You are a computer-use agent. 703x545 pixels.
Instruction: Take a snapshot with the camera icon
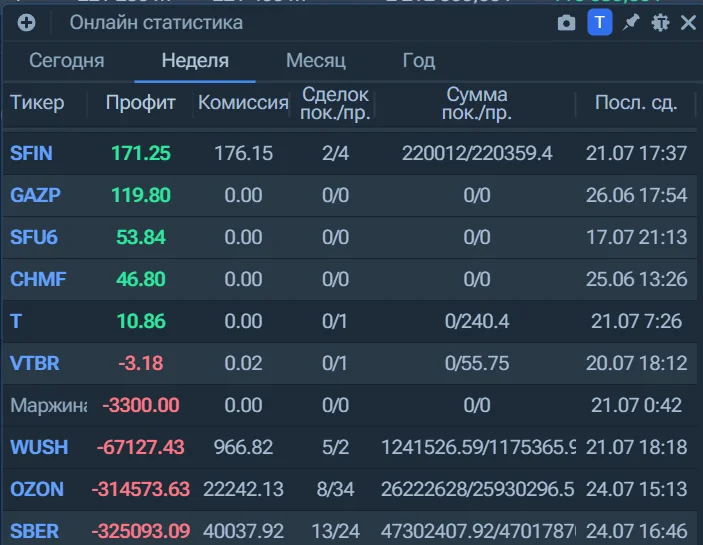tap(566, 22)
